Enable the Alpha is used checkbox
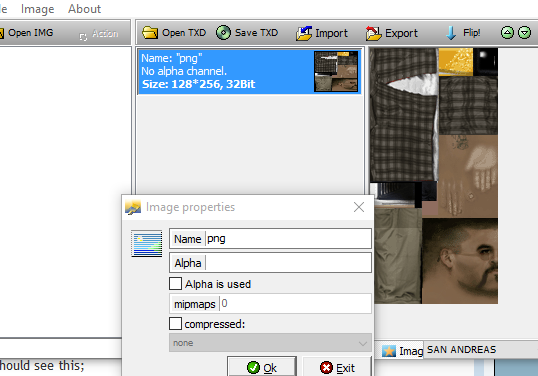 tap(175, 284)
